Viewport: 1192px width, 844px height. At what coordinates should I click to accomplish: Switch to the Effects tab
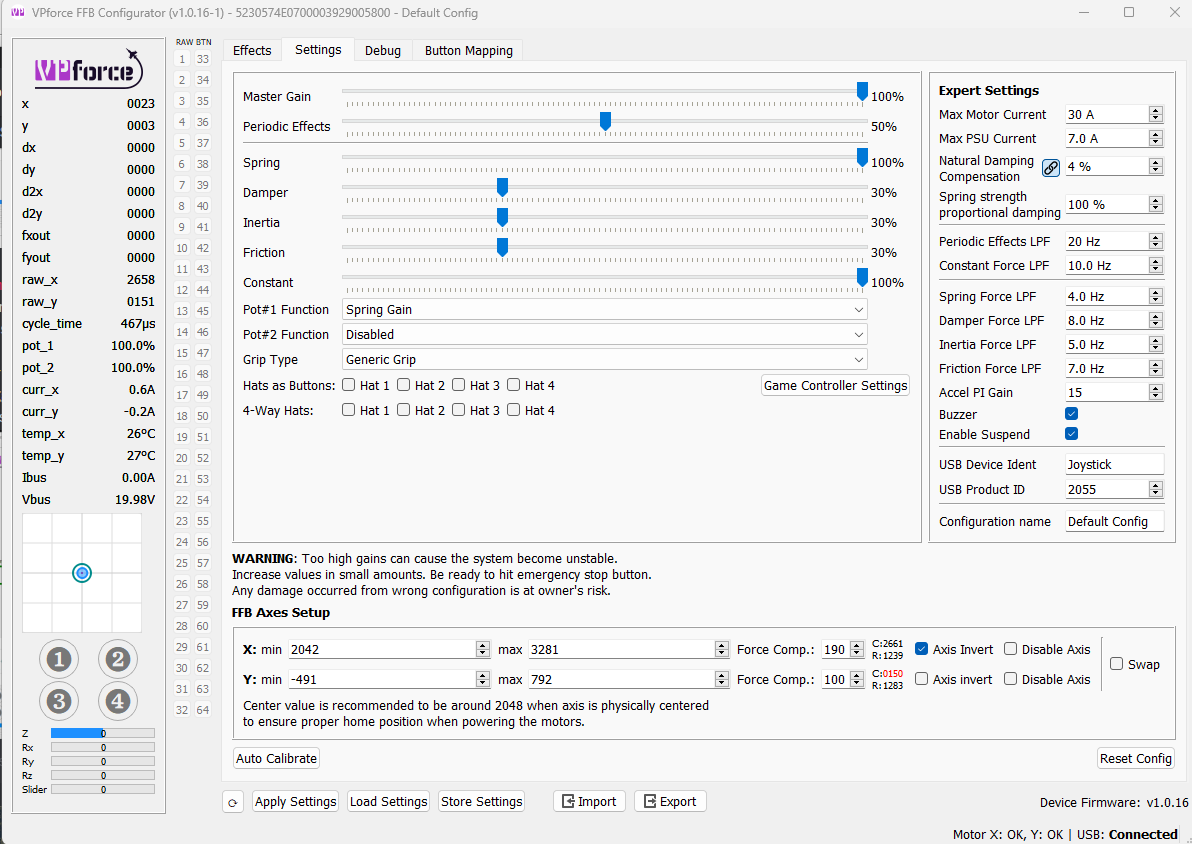pyautogui.click(x=252, y=50)
